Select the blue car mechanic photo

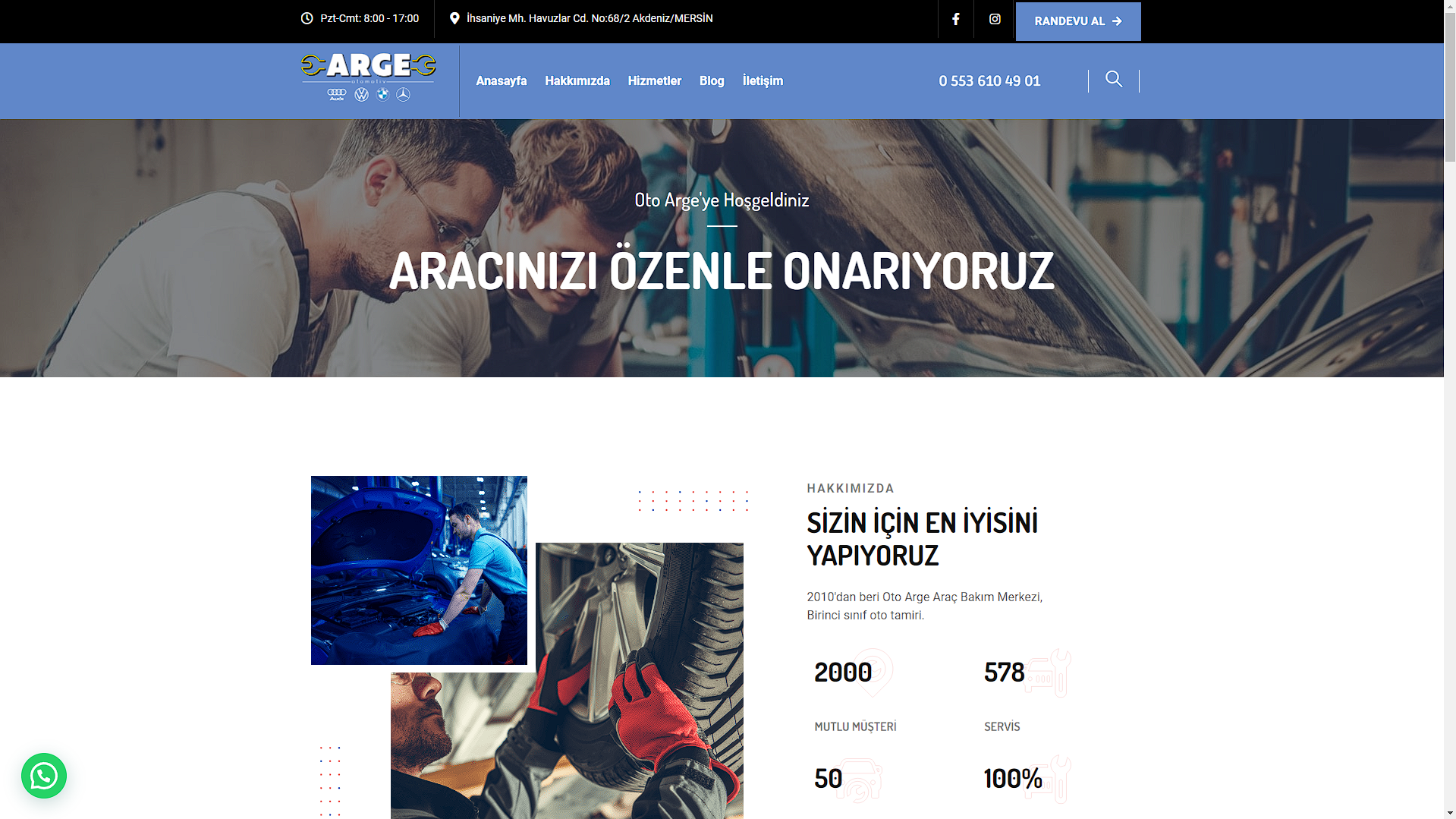click(x=419, y=569)
